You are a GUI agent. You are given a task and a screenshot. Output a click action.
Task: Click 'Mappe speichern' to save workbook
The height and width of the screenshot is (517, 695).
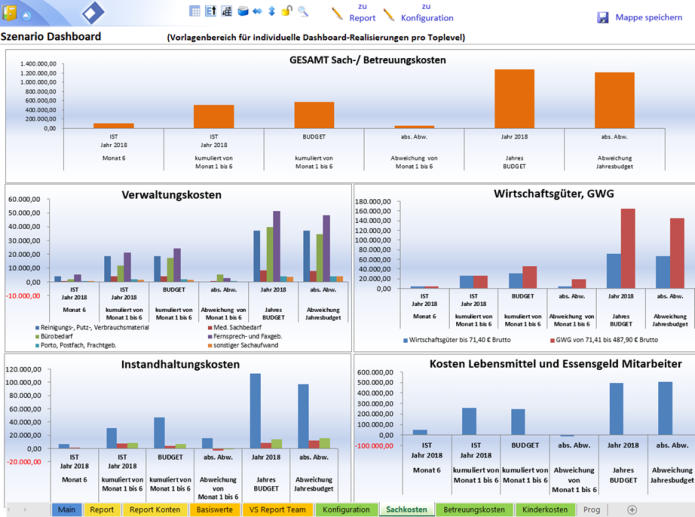[x=648, y=17]
